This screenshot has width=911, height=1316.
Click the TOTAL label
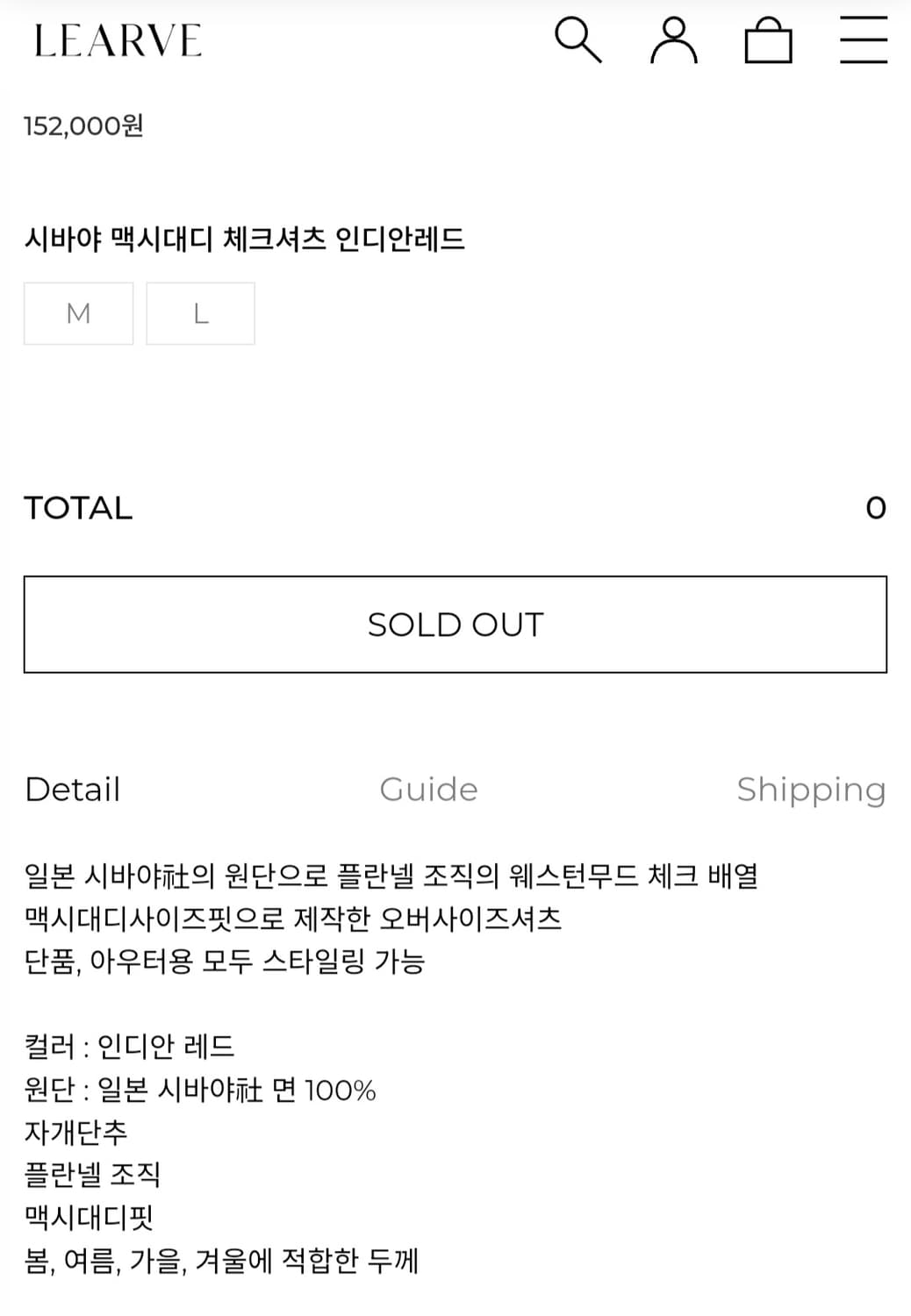click(78, 508)
